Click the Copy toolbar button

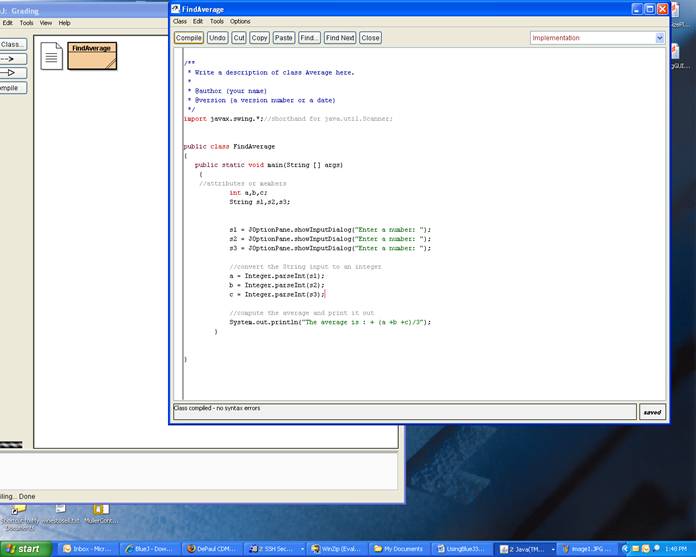click(259, 38)
